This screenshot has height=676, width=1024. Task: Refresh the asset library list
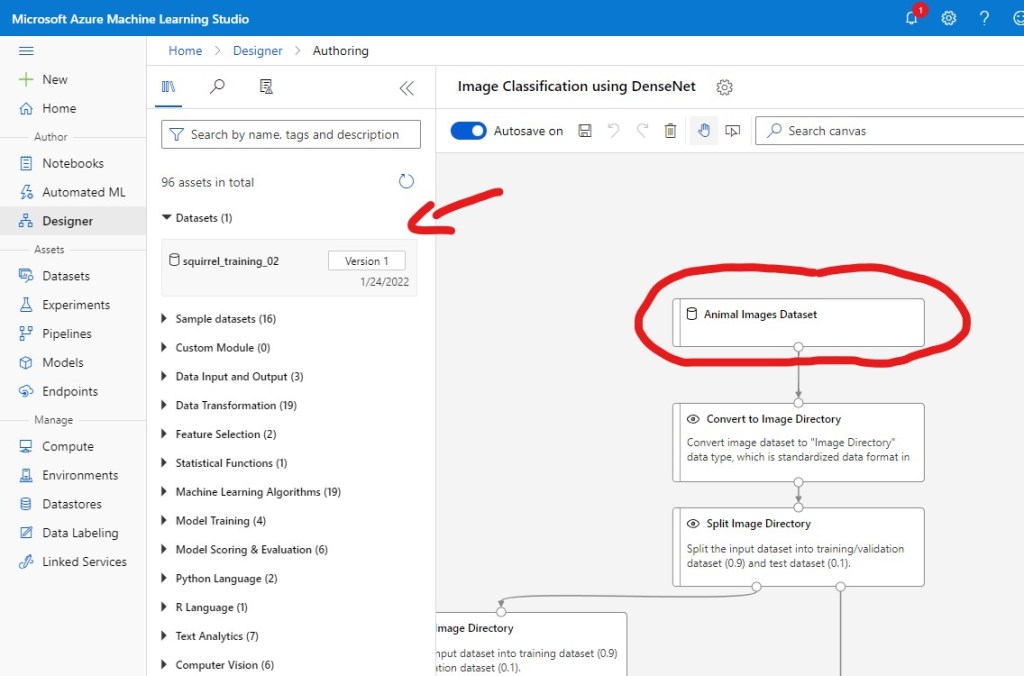[x=406, y=181]
